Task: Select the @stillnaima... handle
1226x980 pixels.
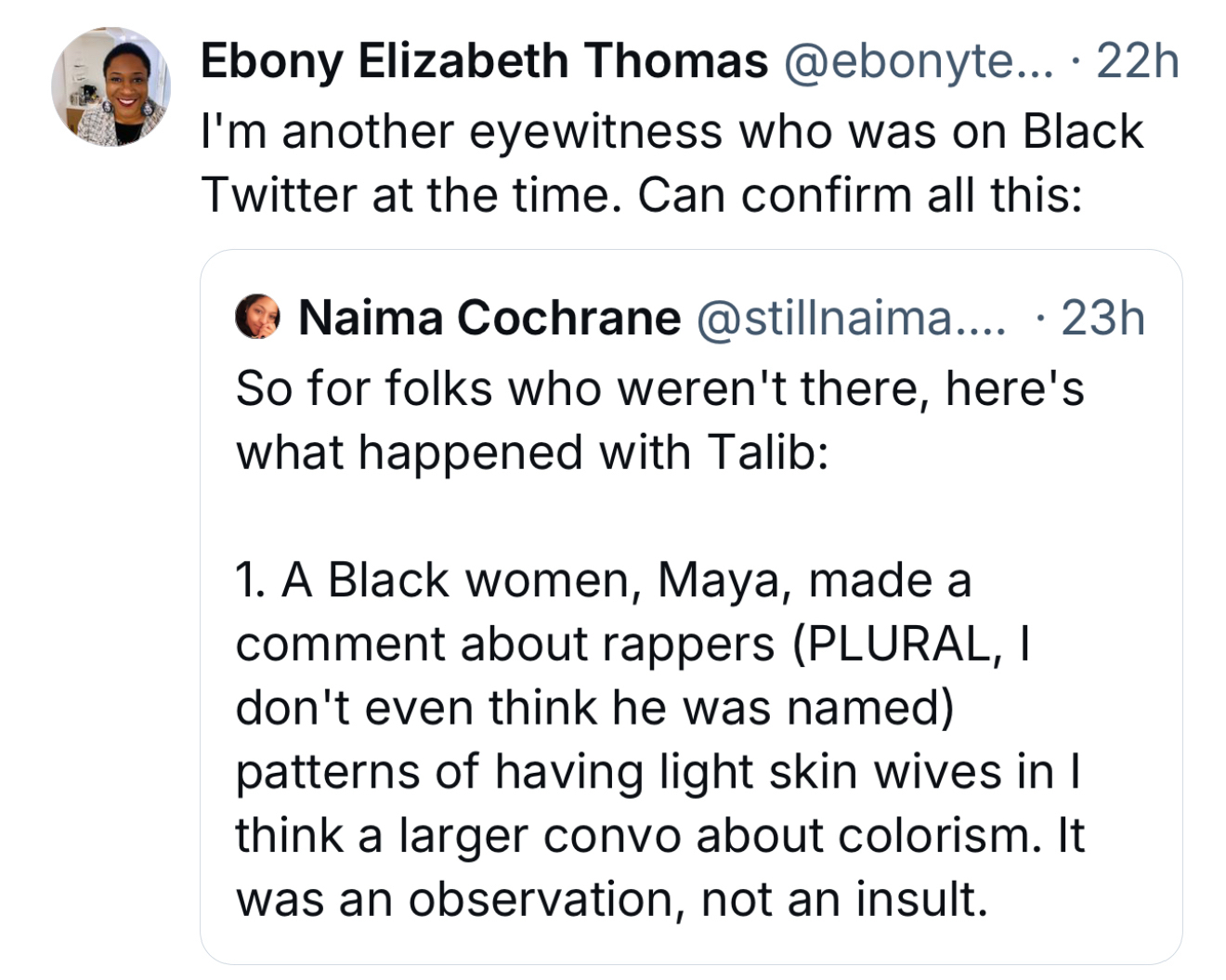Action: [x=850, y=318]
